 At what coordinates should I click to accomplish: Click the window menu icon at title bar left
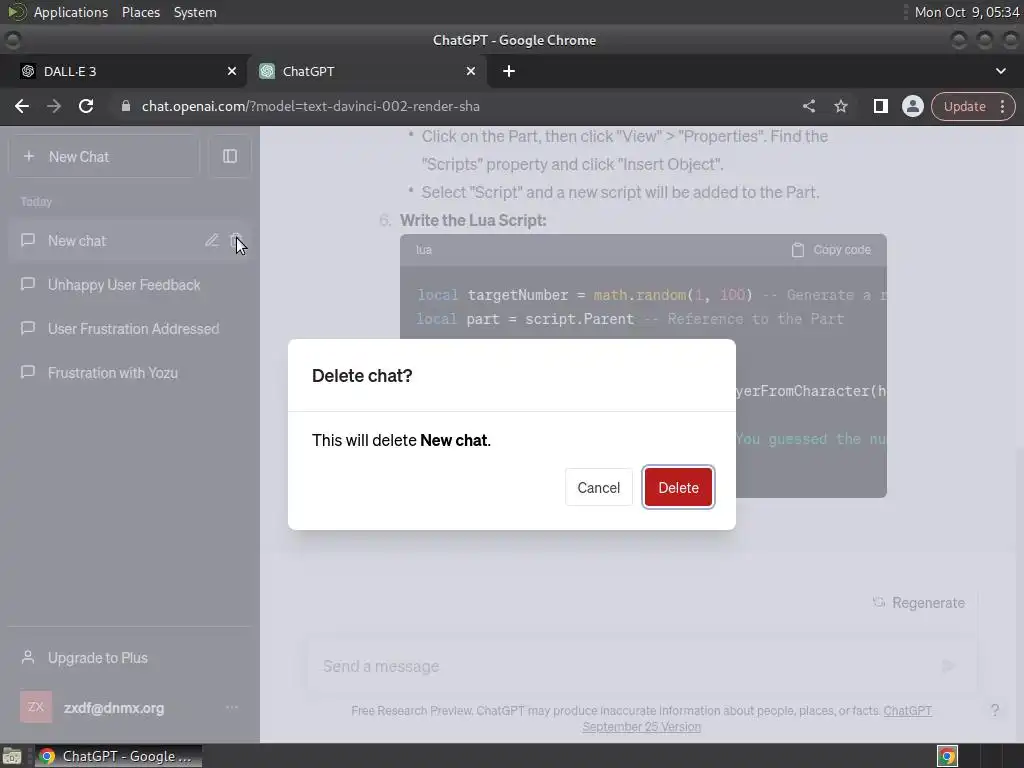pos(12,40)
